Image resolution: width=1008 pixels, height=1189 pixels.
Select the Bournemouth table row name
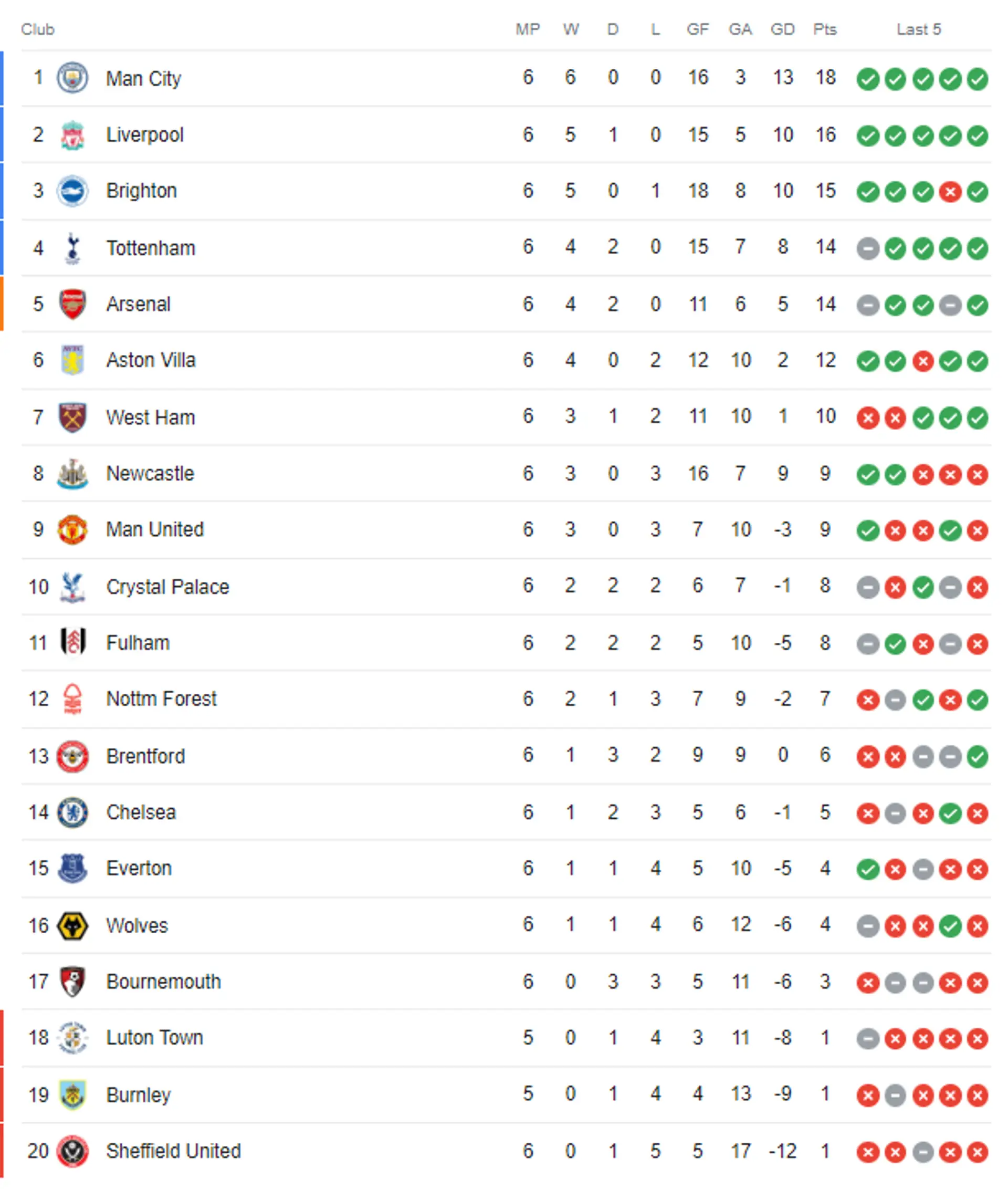163,982
